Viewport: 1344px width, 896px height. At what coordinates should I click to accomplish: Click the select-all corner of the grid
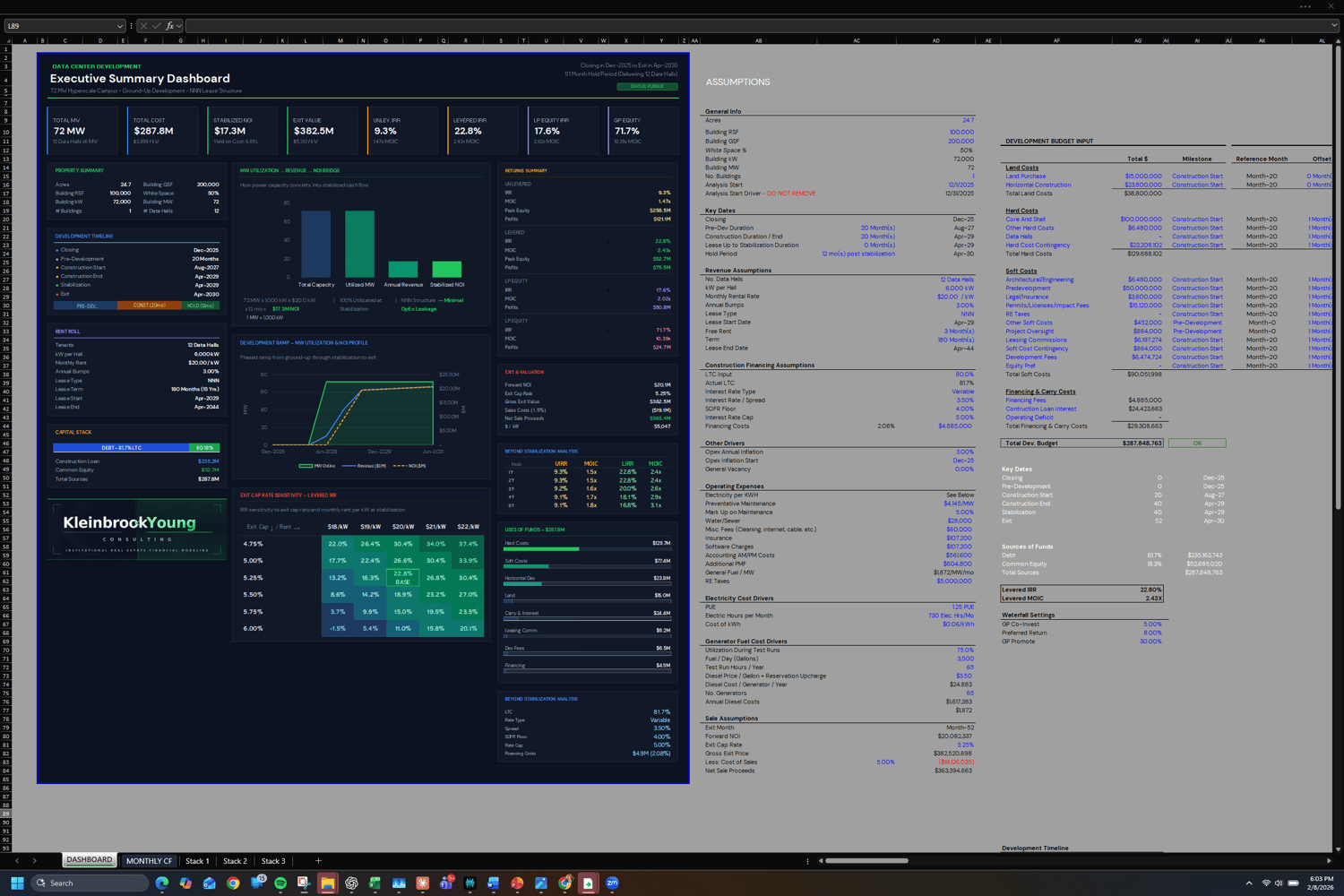(x=6, y=40)
